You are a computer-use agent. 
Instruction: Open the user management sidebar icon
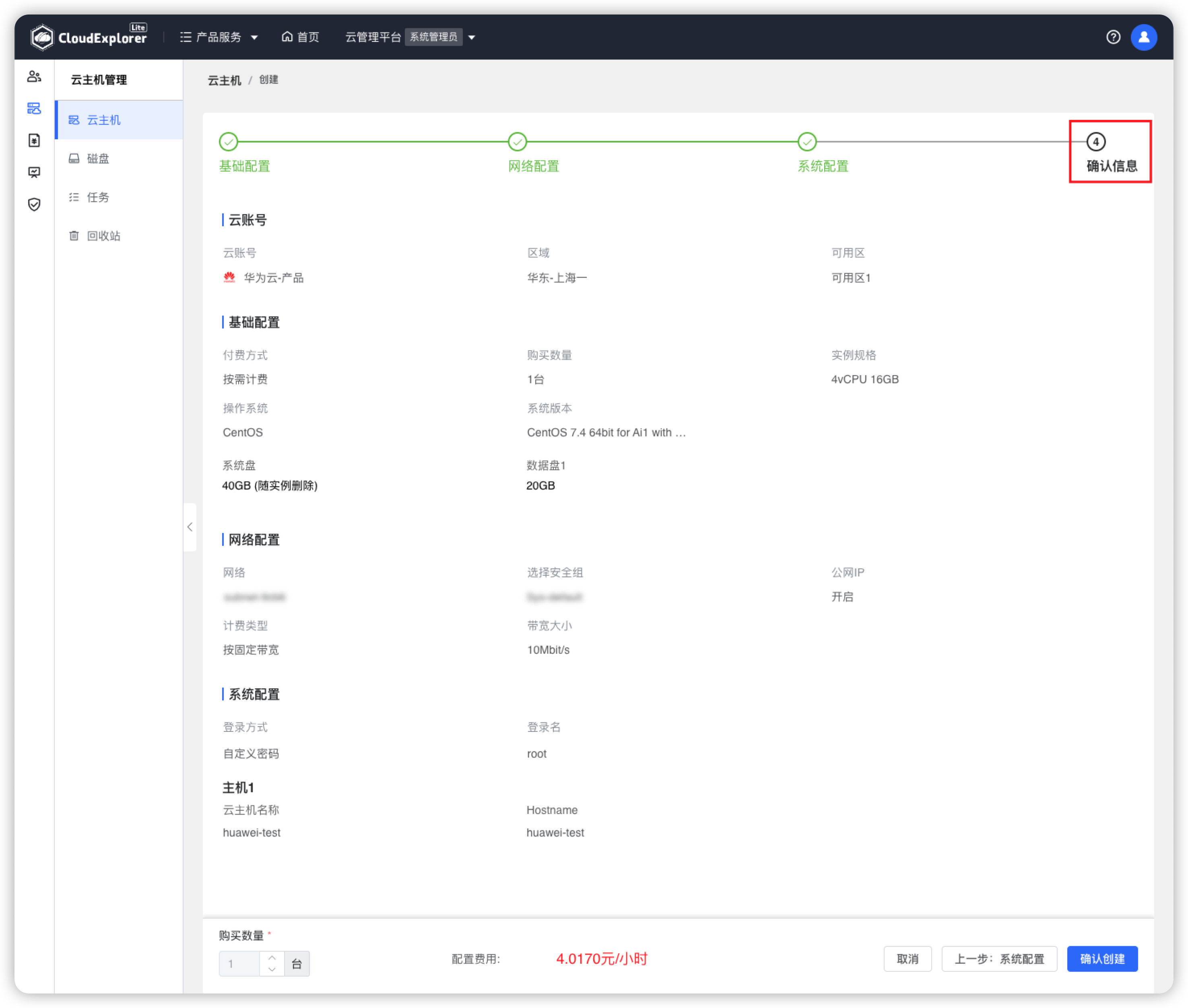tap(34, 76)
